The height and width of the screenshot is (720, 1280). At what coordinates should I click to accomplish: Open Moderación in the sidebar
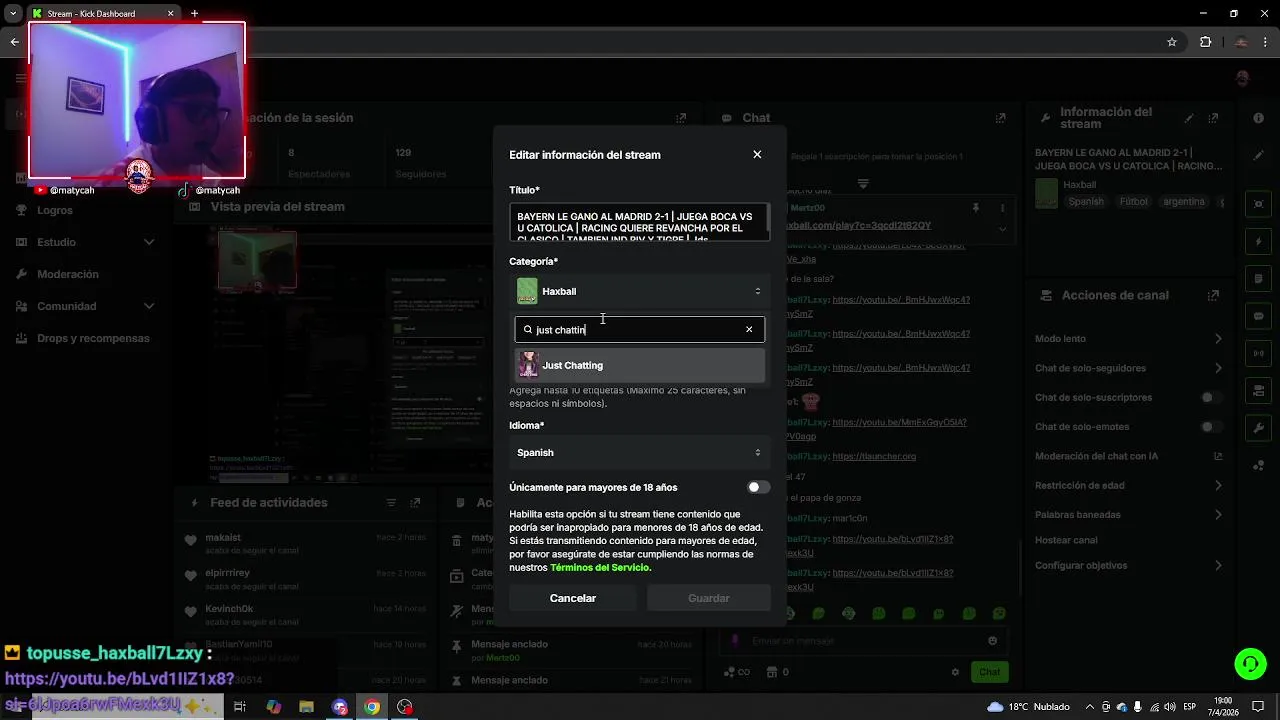[68, 274]
